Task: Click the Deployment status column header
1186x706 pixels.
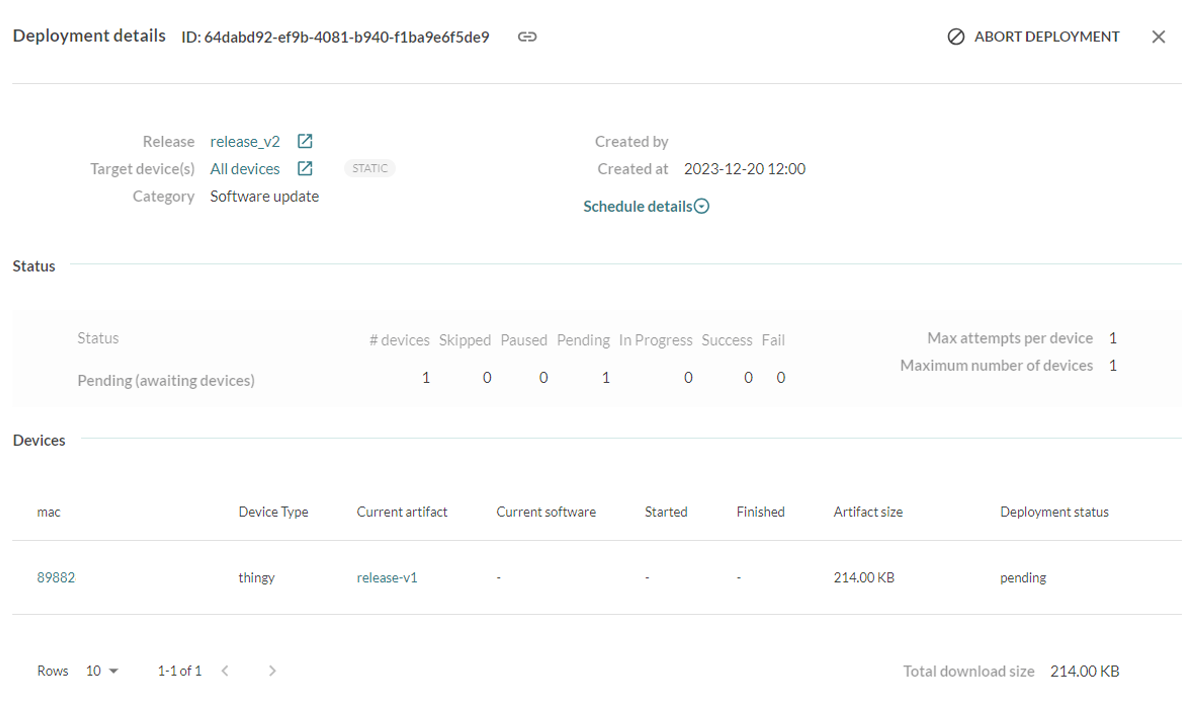Action: click(1054, 512)
